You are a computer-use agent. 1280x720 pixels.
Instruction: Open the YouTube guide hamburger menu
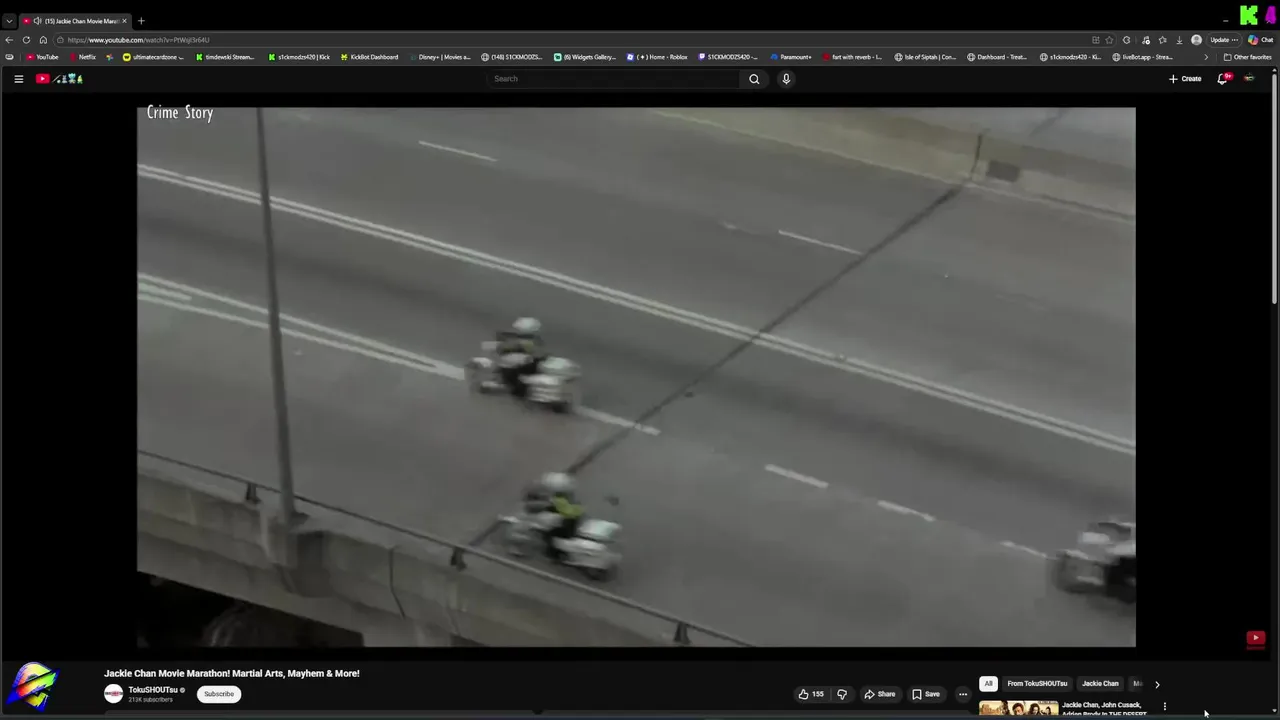18,79
